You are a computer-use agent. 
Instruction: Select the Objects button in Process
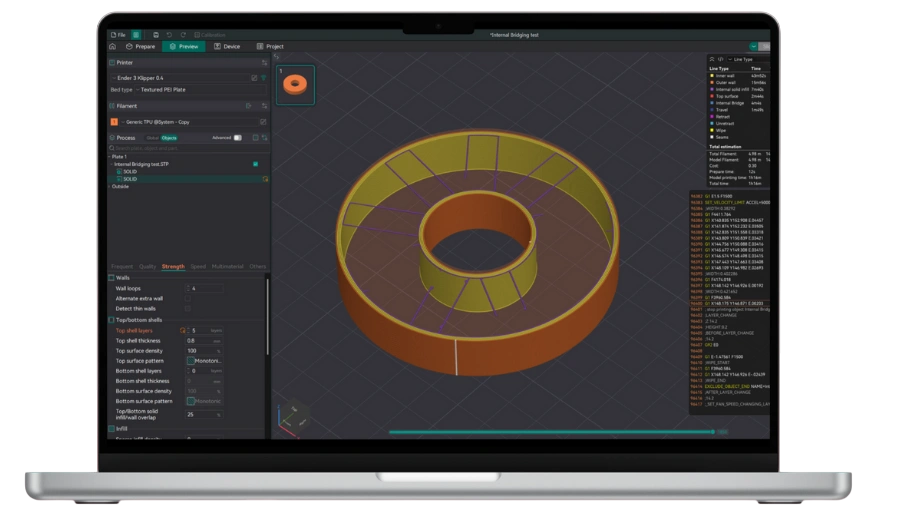tap(169, 138)
